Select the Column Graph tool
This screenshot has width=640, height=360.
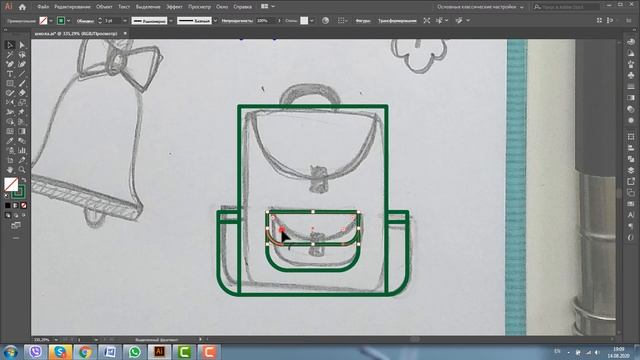pos(22,151)
